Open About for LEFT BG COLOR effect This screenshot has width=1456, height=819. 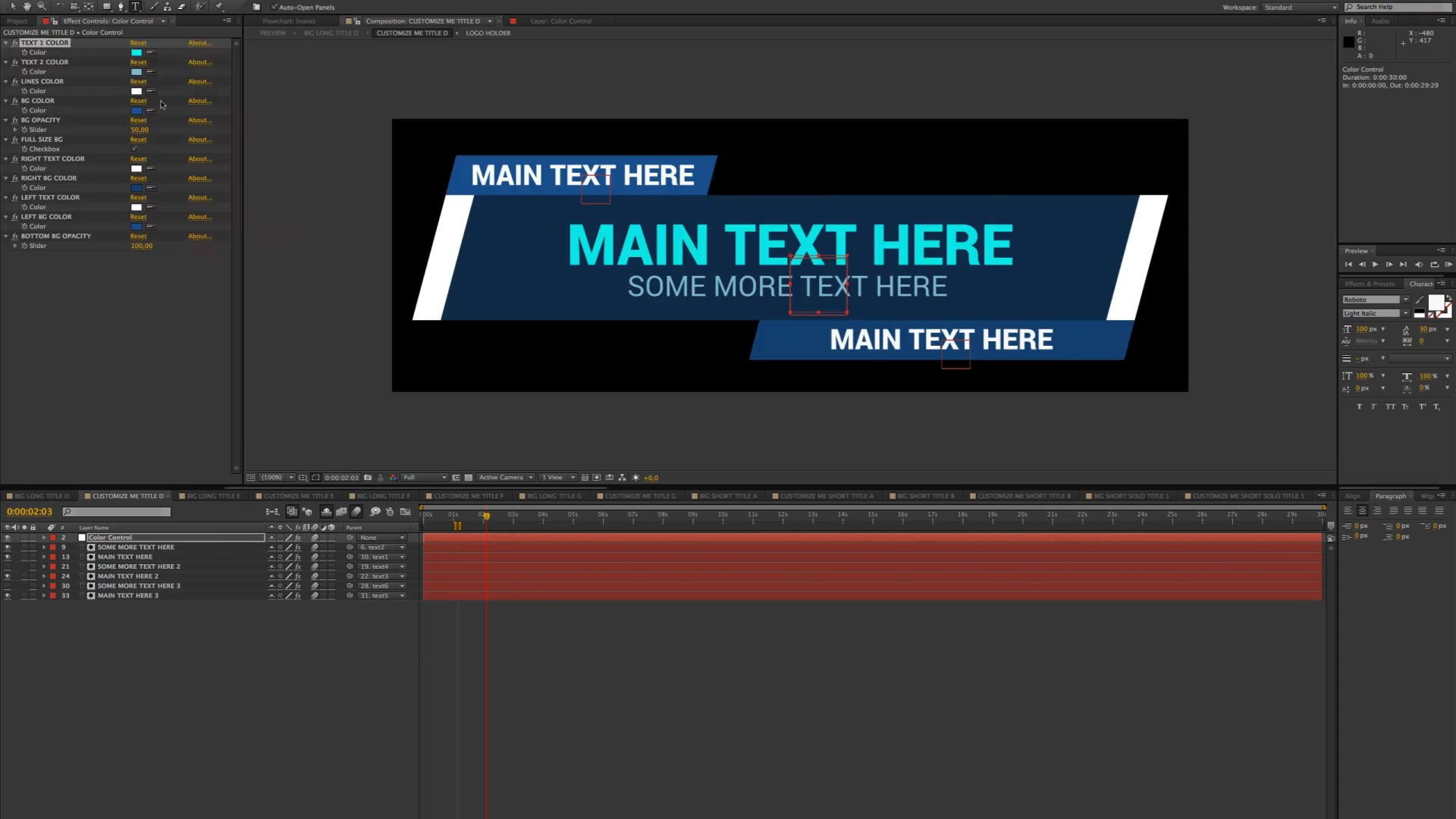click(x=199, y=217)
